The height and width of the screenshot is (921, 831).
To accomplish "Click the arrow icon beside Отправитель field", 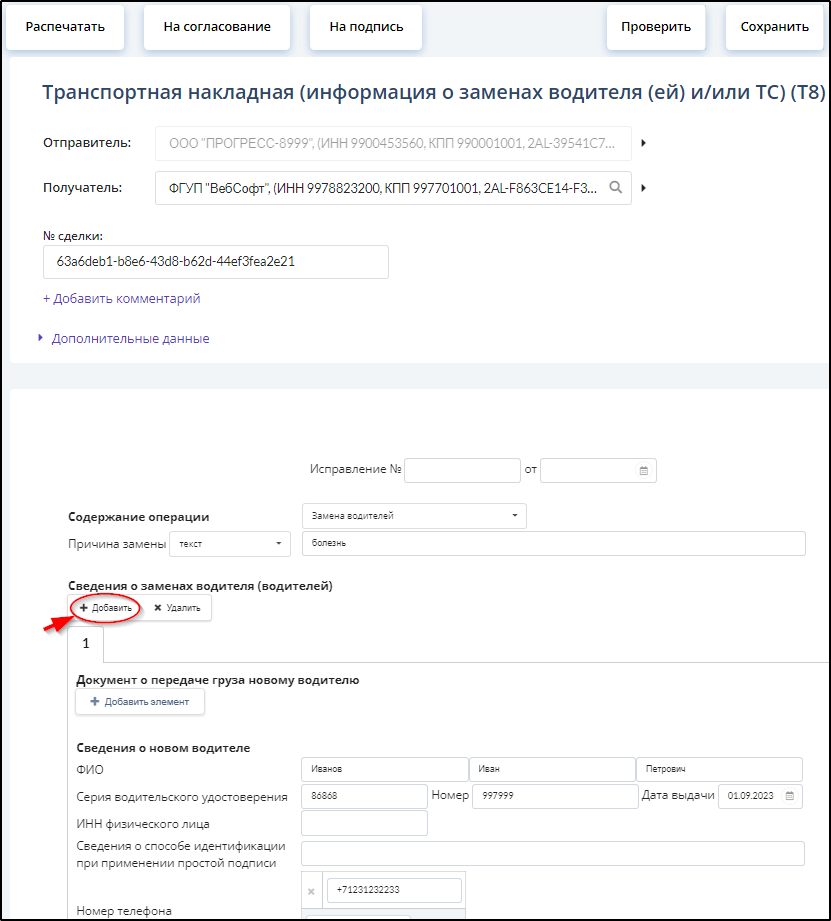I will click(x=644, y=143).
